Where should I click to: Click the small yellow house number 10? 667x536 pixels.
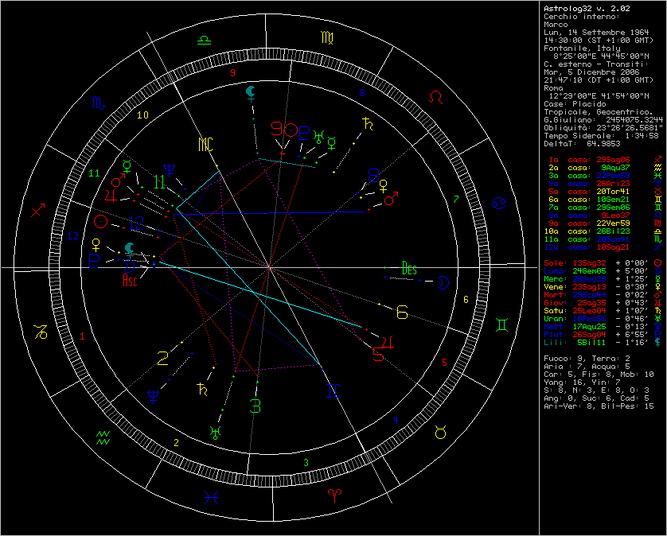(x=143, y=115)
